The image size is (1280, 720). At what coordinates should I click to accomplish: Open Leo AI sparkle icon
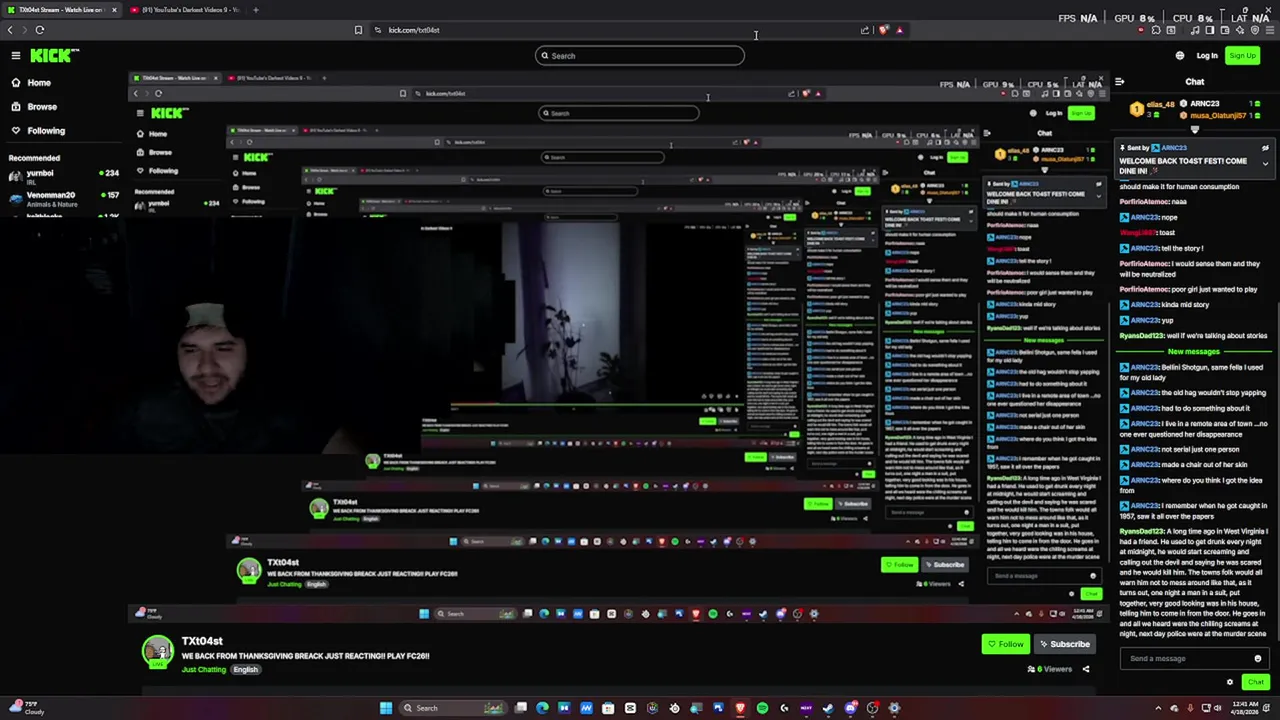[x=1240, y=30]
